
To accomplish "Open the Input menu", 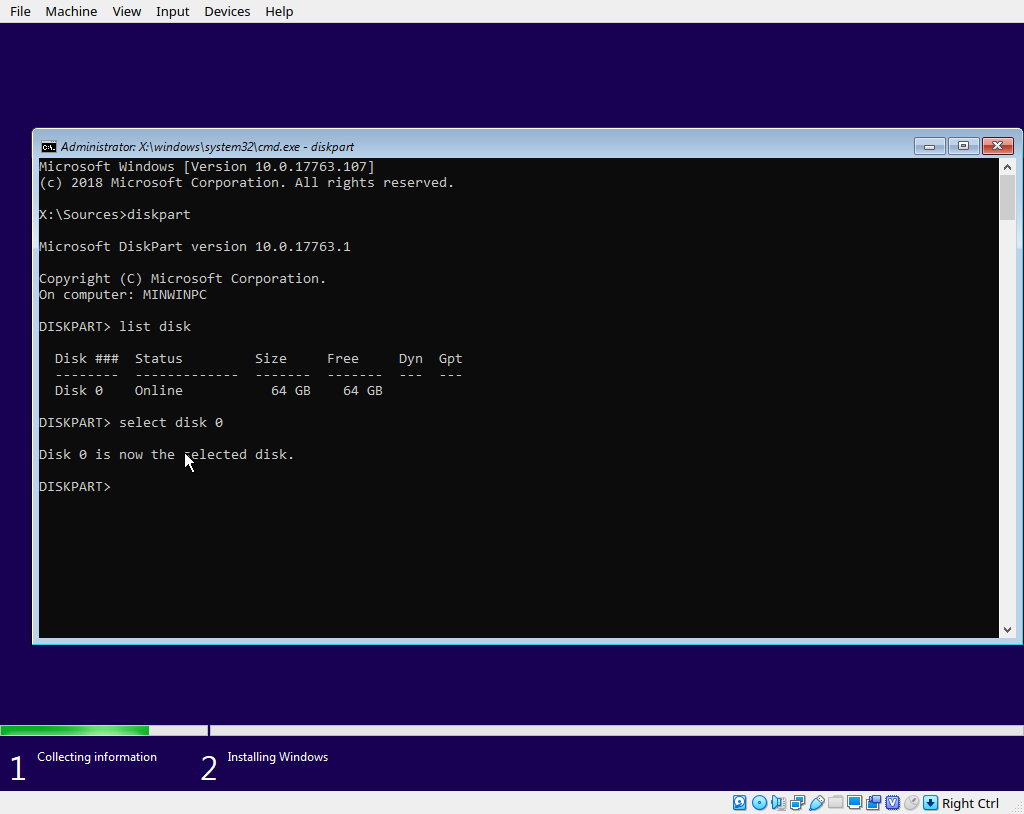I will click(172, 11).
